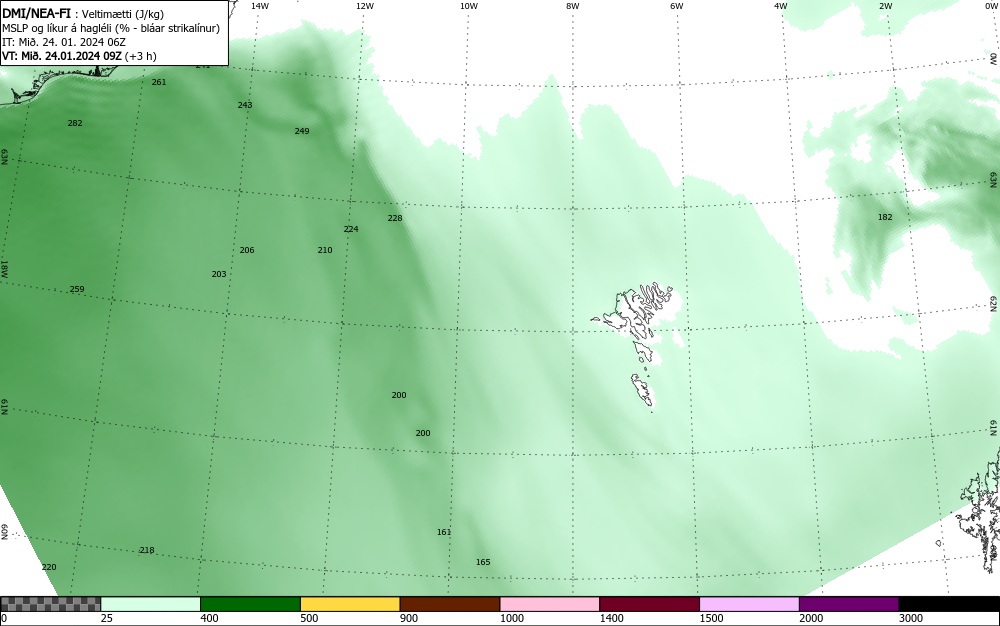Viewport: 1000px width, 626px height.
Task: Click the pink 1000–1400 legend swatch
Action: coord(550,604)
